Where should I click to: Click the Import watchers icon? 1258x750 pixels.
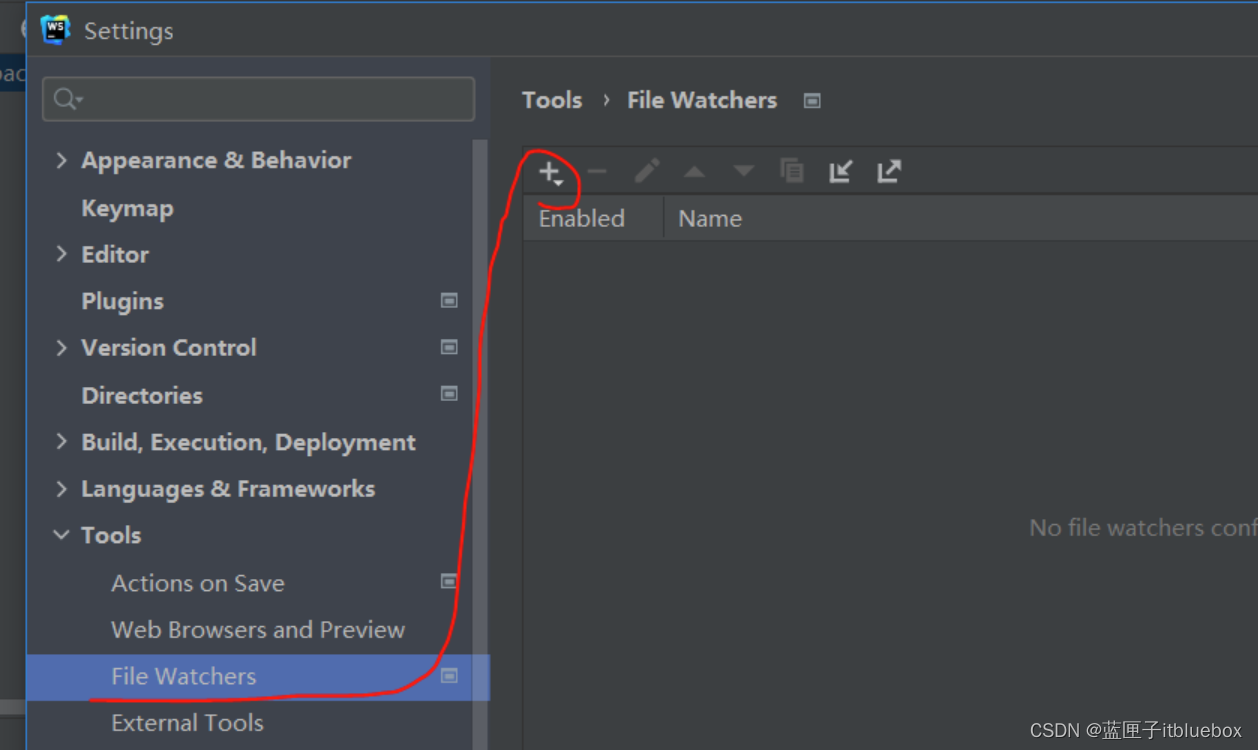(841, 171)
